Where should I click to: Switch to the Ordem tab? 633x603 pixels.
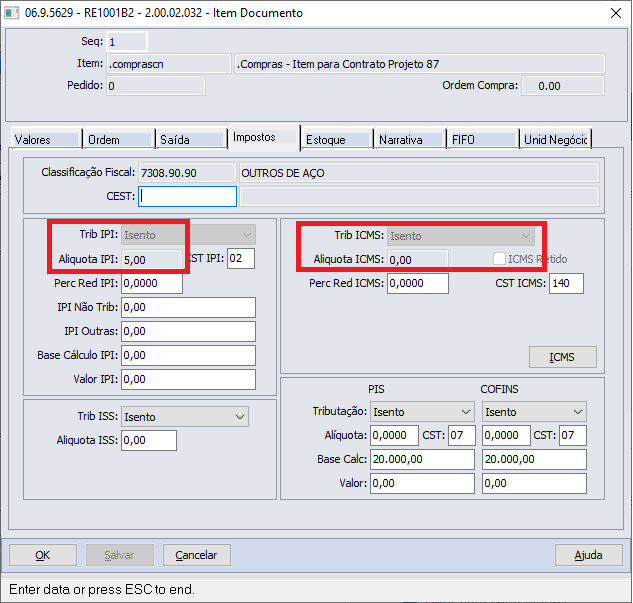click(119, 140)
